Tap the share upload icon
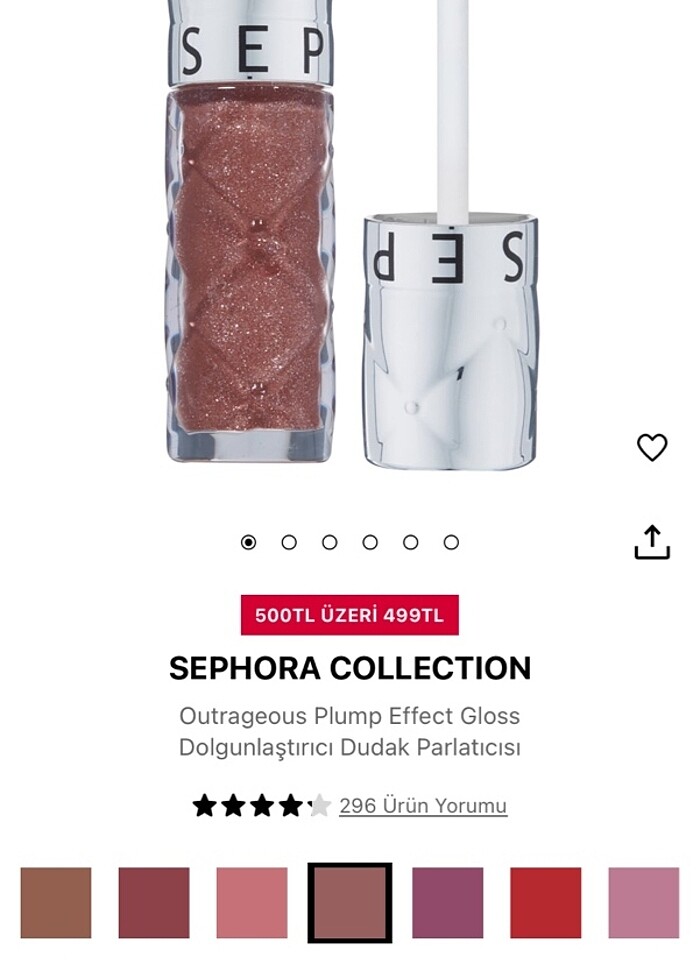The height and width of the screenshot is (980, 700). tap(652, 542)
